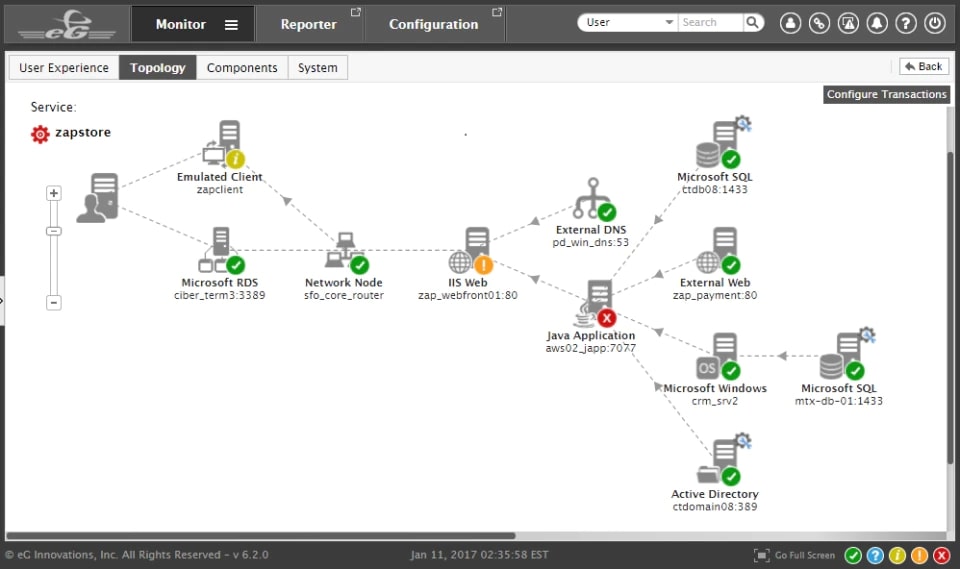Click the help question mark icon

coord(905,23)
